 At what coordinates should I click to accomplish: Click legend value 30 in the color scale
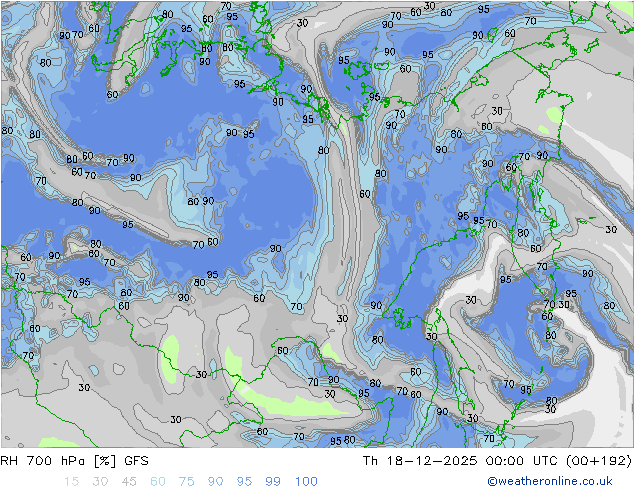click(x=100, y=482)
